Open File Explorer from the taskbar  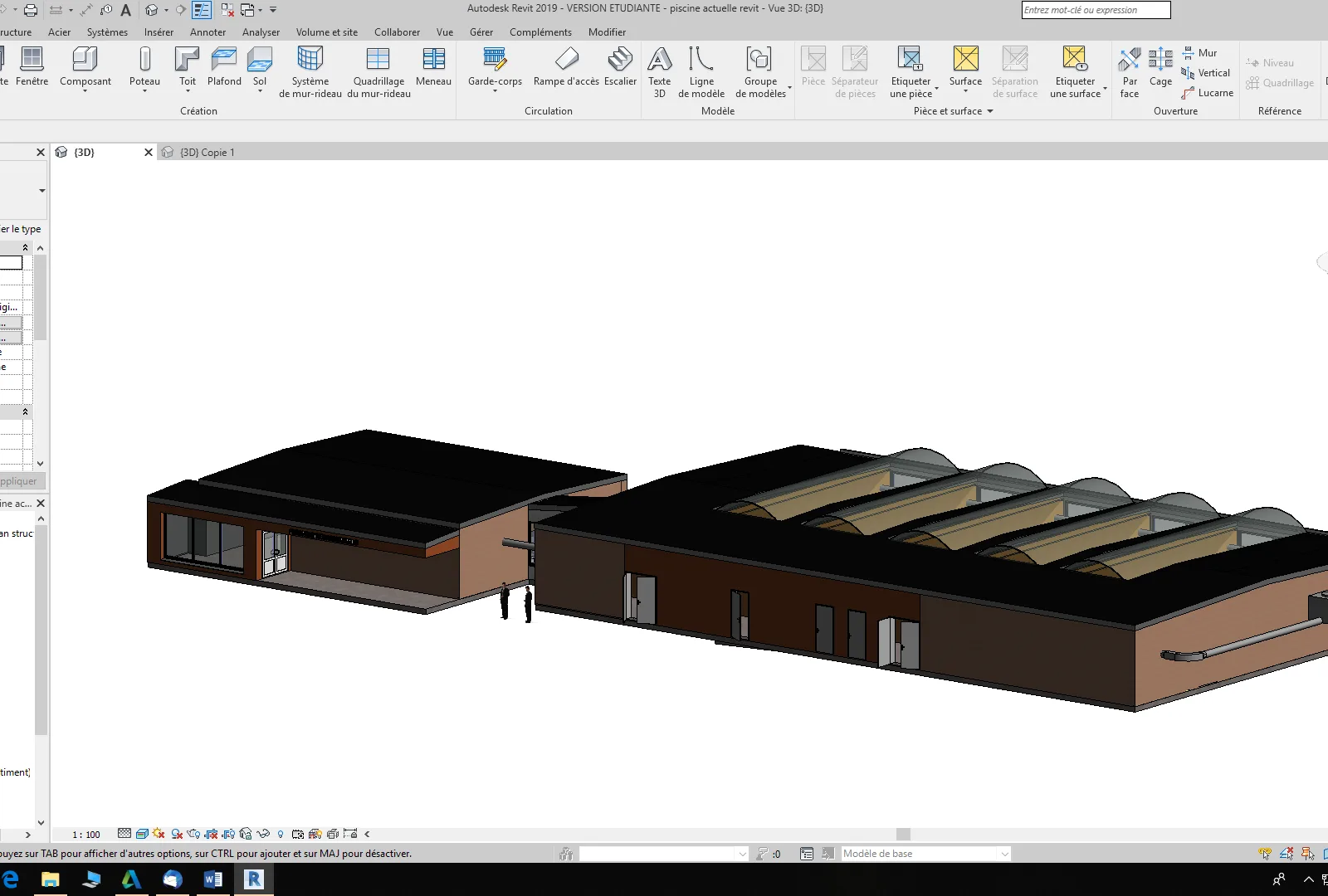point(51,879)
